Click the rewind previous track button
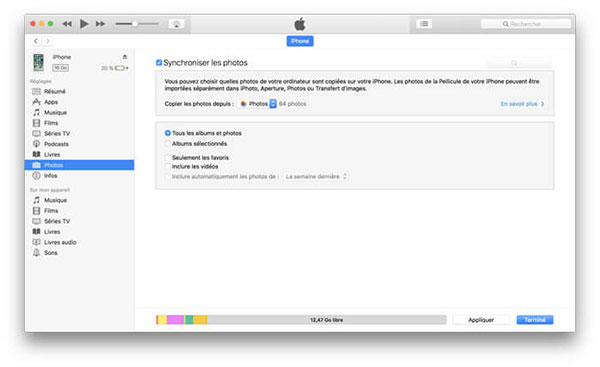The image size is (600, 367). tap(67, 24)
